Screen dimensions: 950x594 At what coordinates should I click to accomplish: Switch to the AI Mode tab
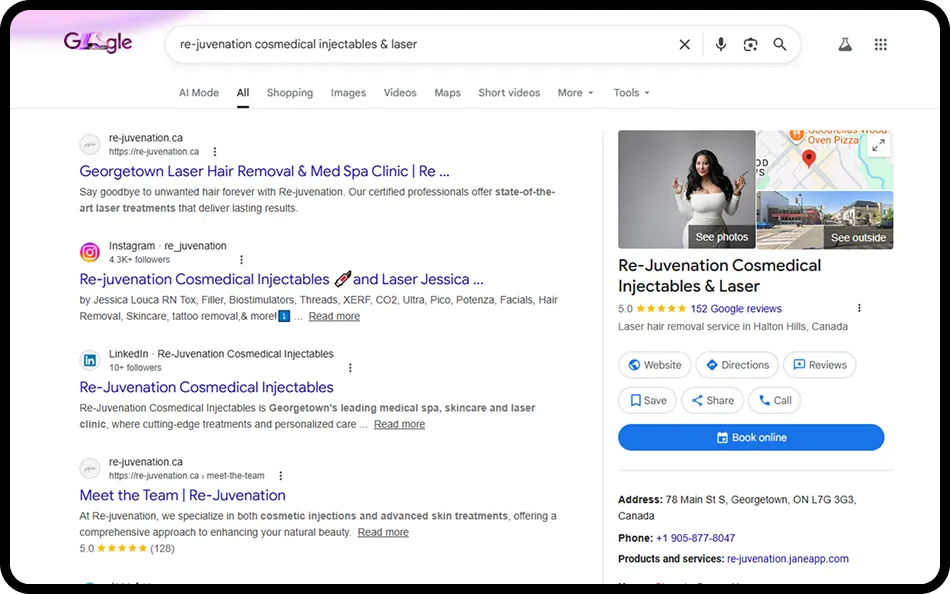[x=199, y=93]
